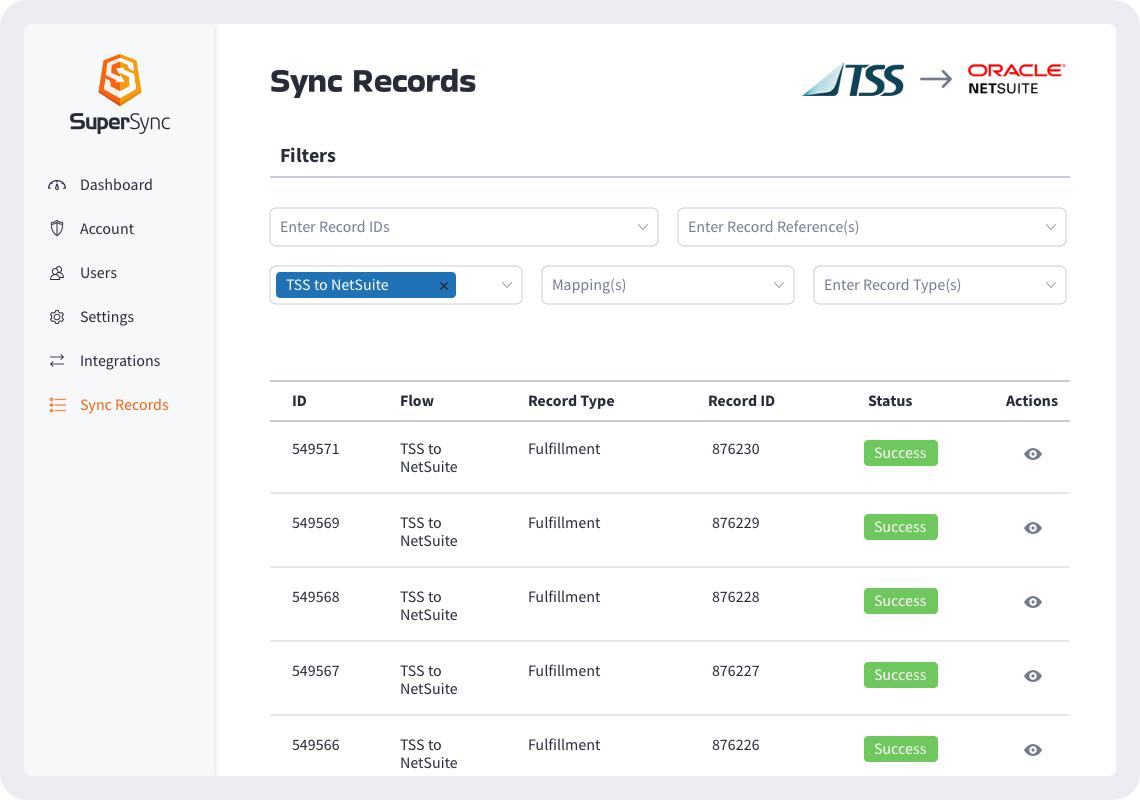View details of record 549571 with eye icon
Screen dimensions: 1140x800
click(x=1032, y=454)
